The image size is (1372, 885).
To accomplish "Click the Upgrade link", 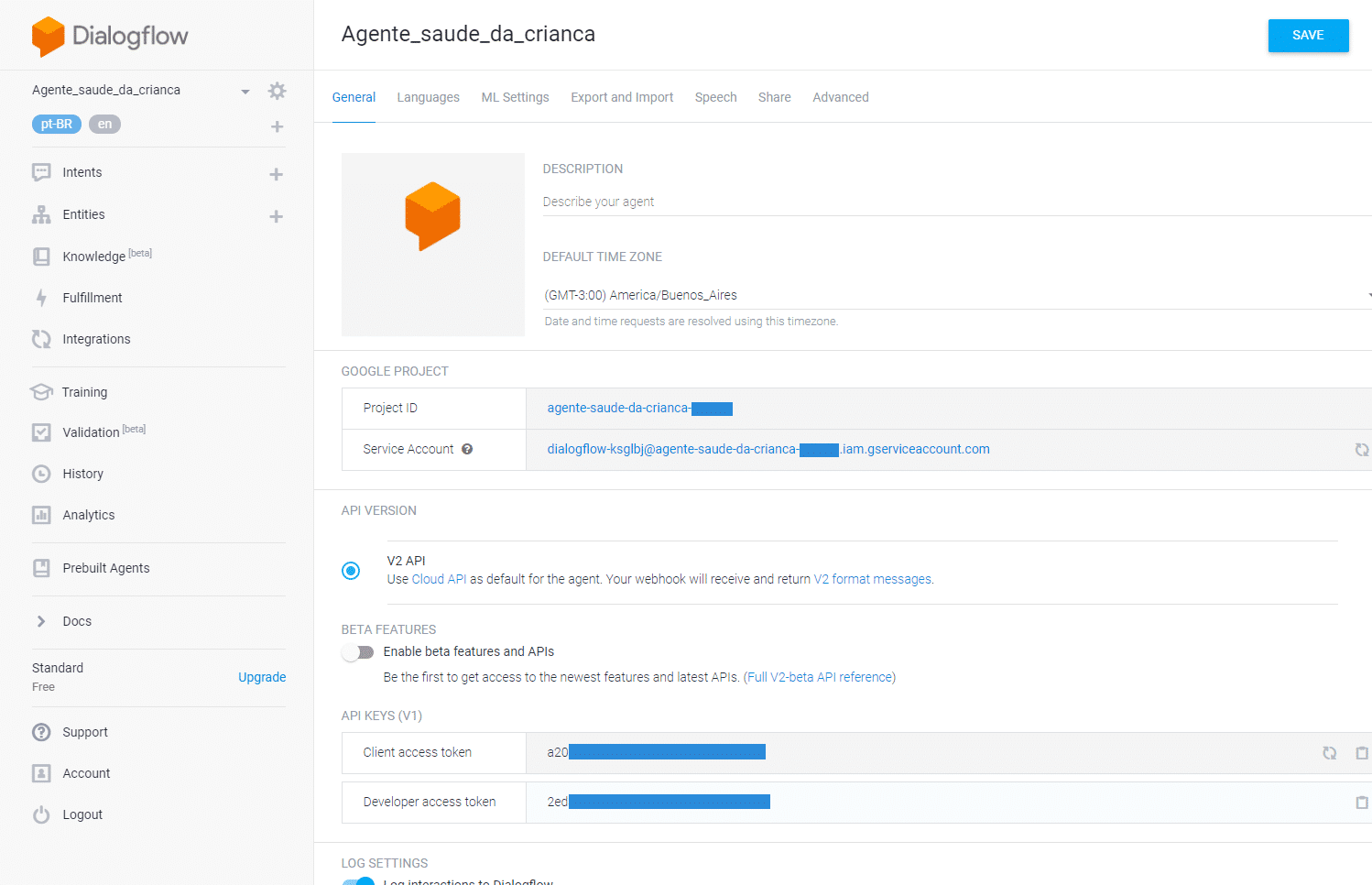I will (x=262, y=677).
